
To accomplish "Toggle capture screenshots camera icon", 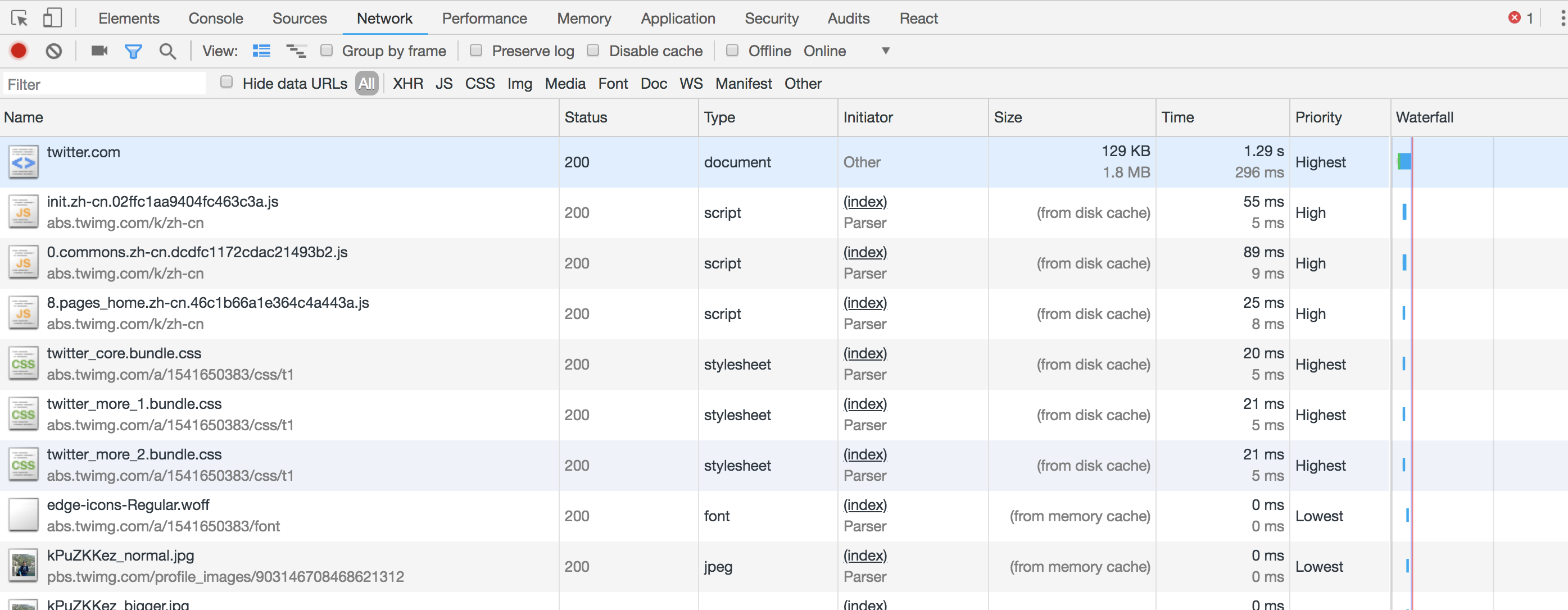I will (99, 51).
